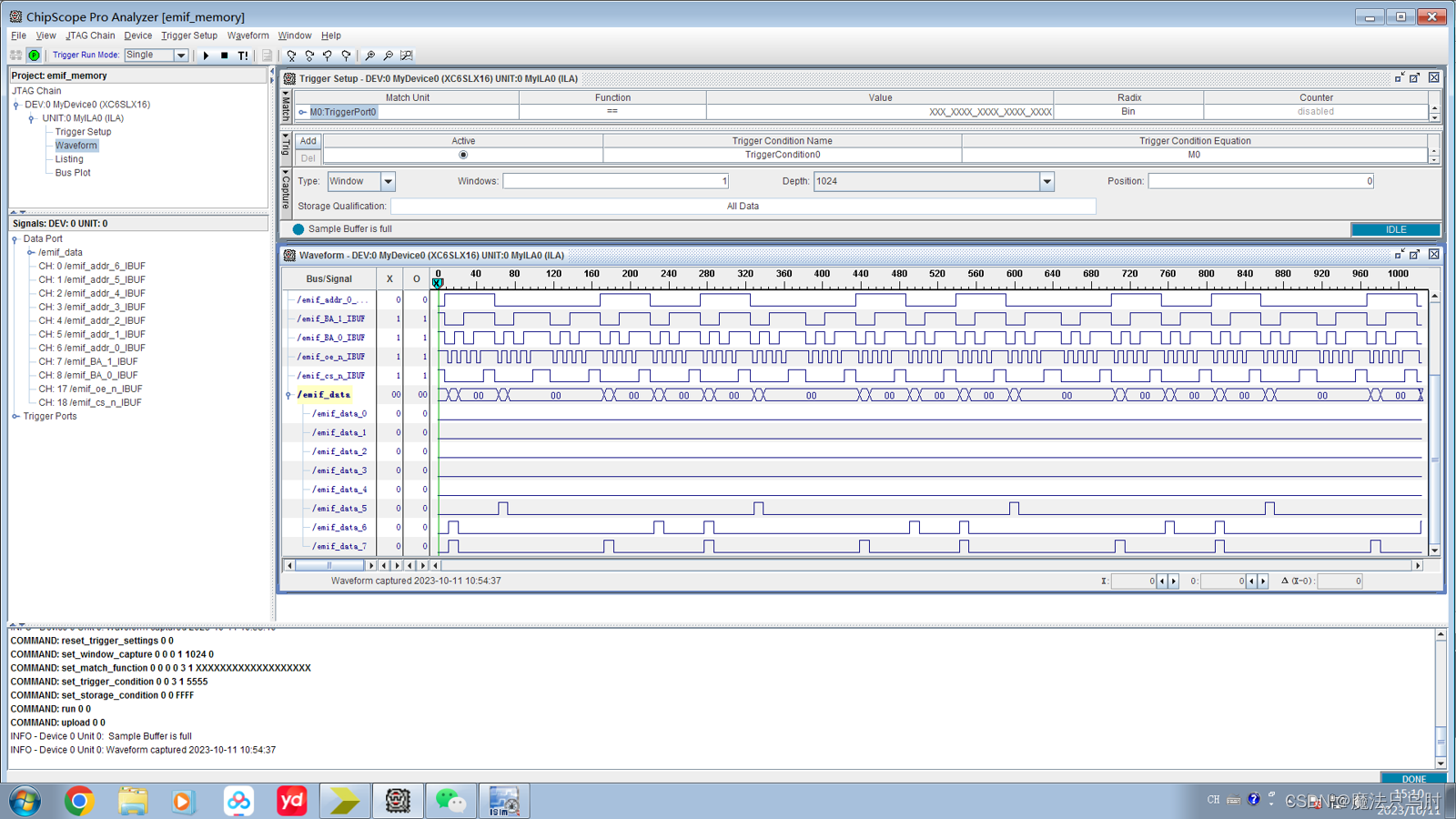Start the trigger with the Run arrow
The image size is (1456, 819).
point(207,56)
